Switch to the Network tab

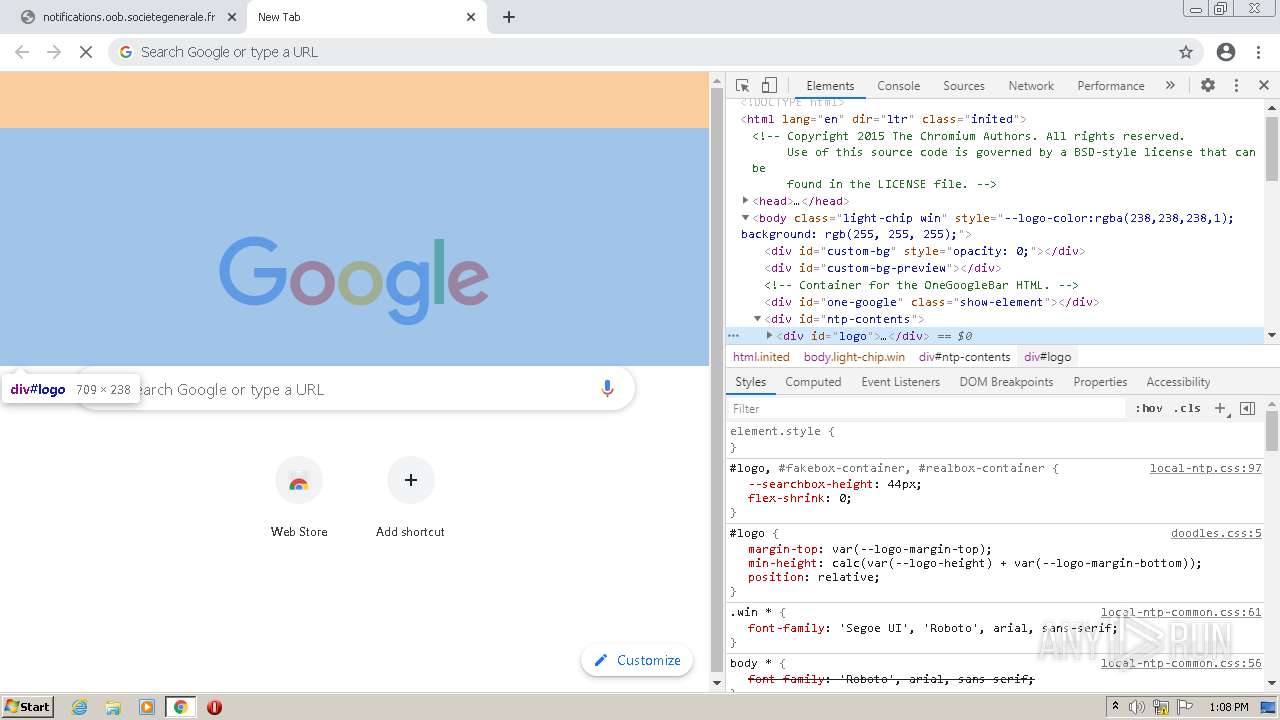pyautogui.click(x=1031, y=86)
